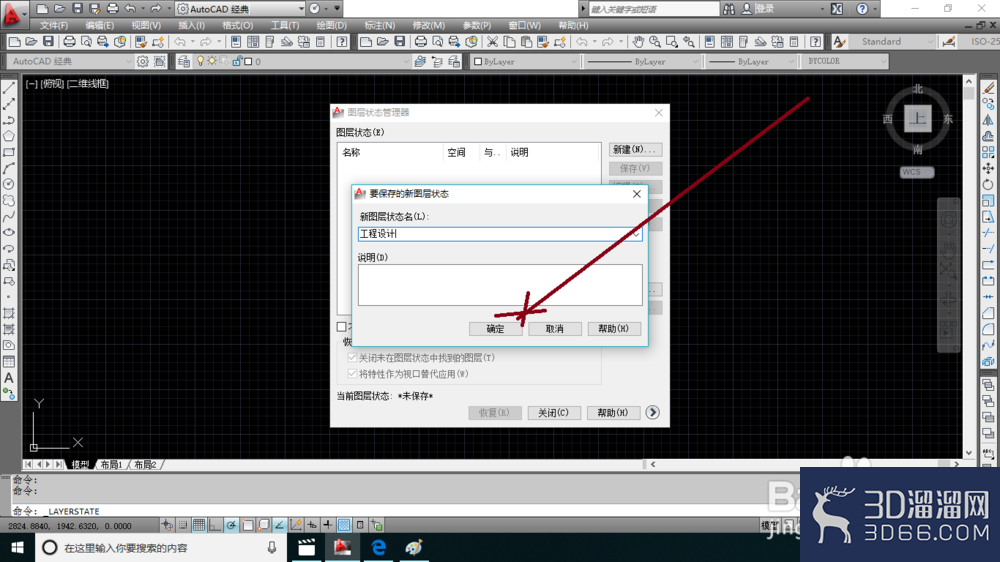The image size is (1000, 562).
Task: Expand the new layer state name combo box
Action: pos(635,234)
